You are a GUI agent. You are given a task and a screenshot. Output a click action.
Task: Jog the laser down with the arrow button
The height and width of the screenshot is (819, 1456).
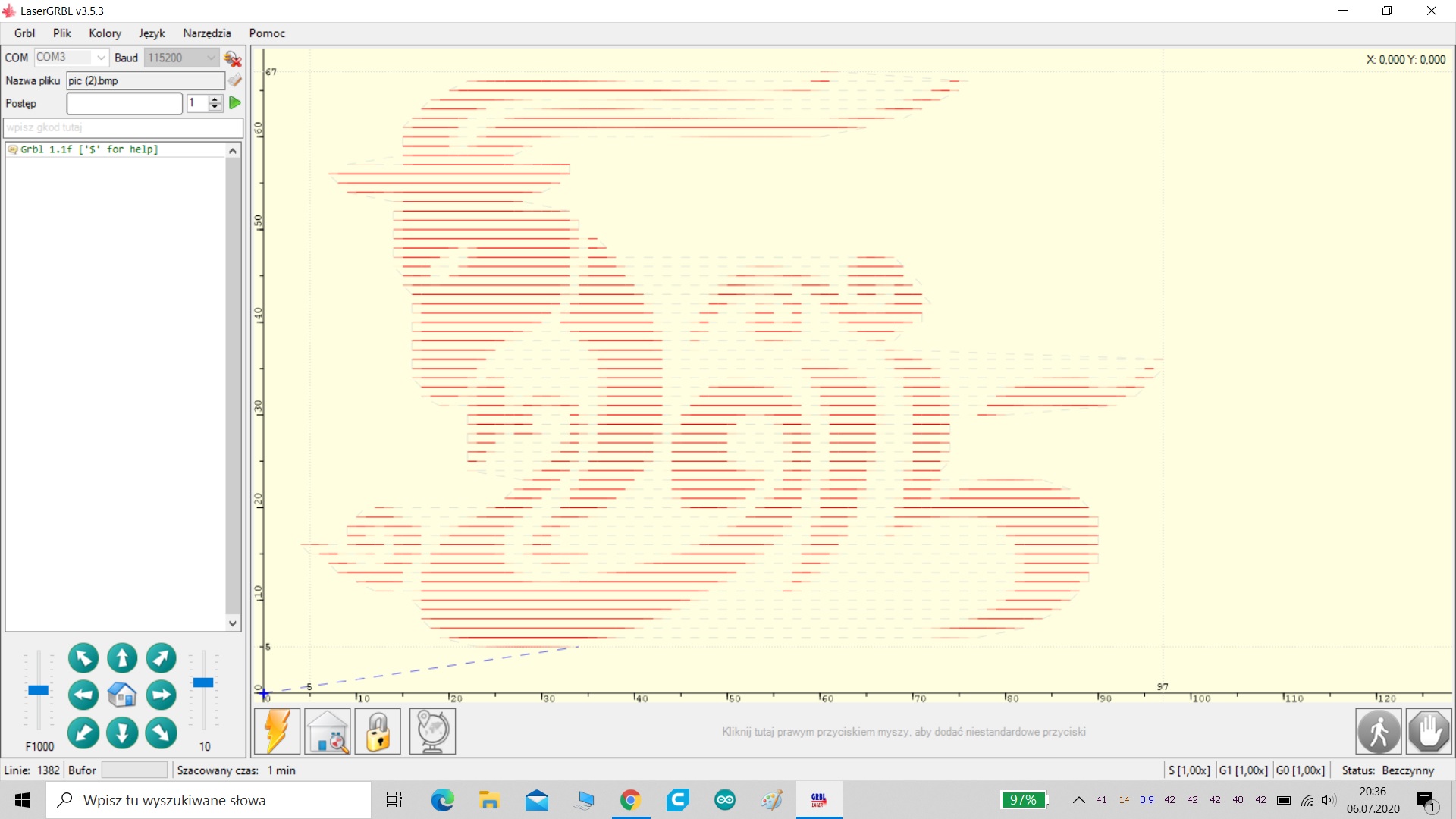(122, 733)
